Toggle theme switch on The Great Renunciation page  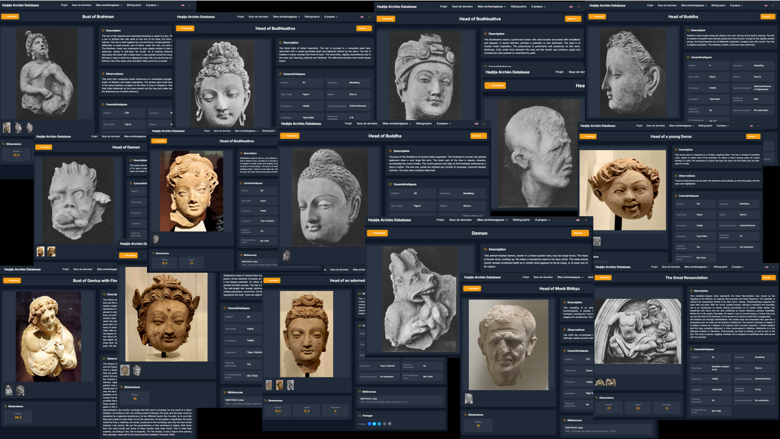click(773, 267)
